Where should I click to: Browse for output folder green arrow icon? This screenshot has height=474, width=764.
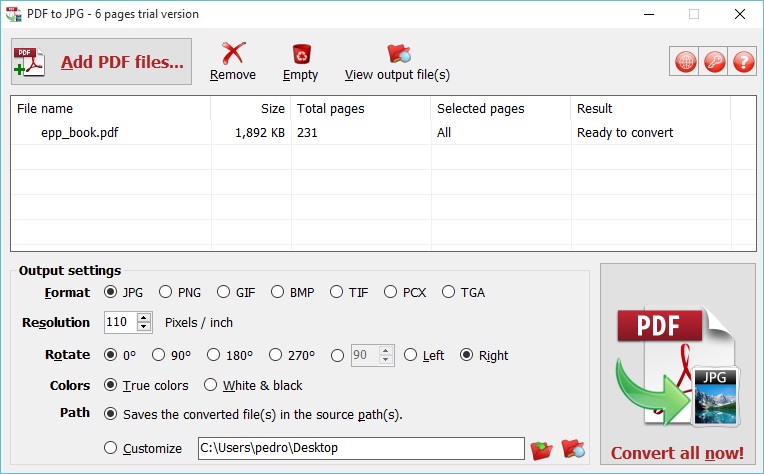(541, 450)
